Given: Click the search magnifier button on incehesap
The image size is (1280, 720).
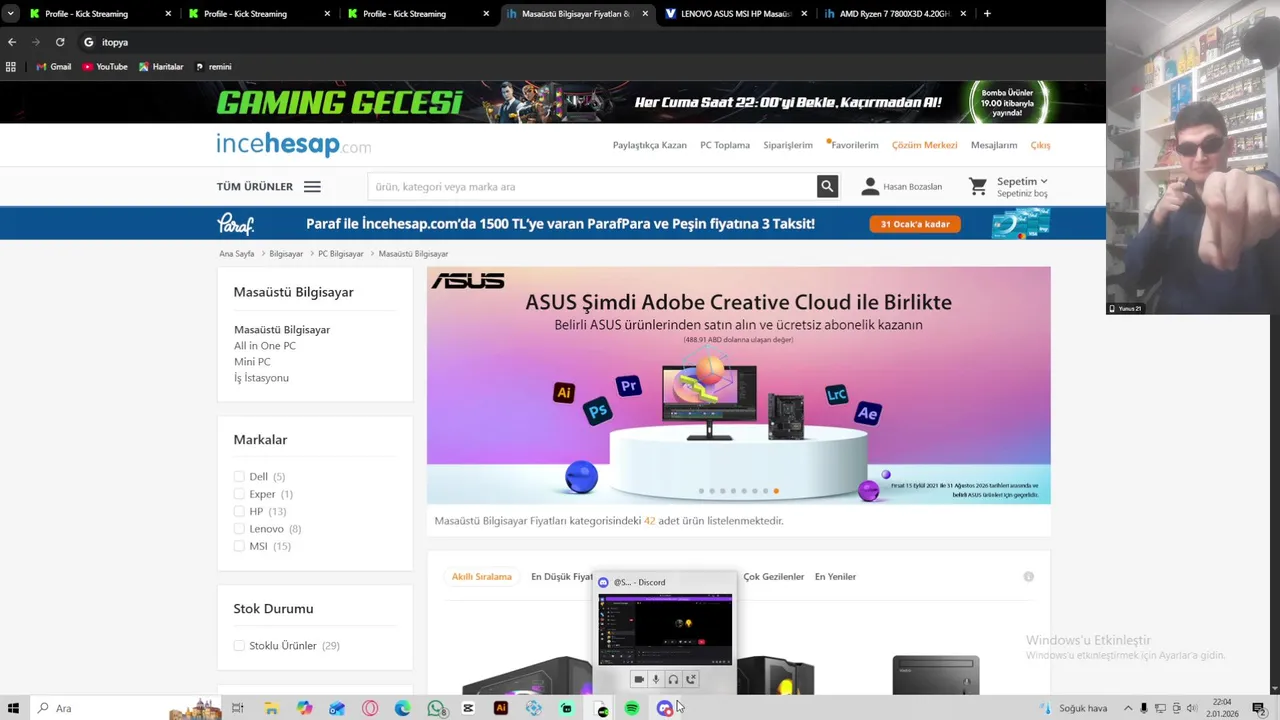Looking at the screenshot, I should tap(827, 186).
